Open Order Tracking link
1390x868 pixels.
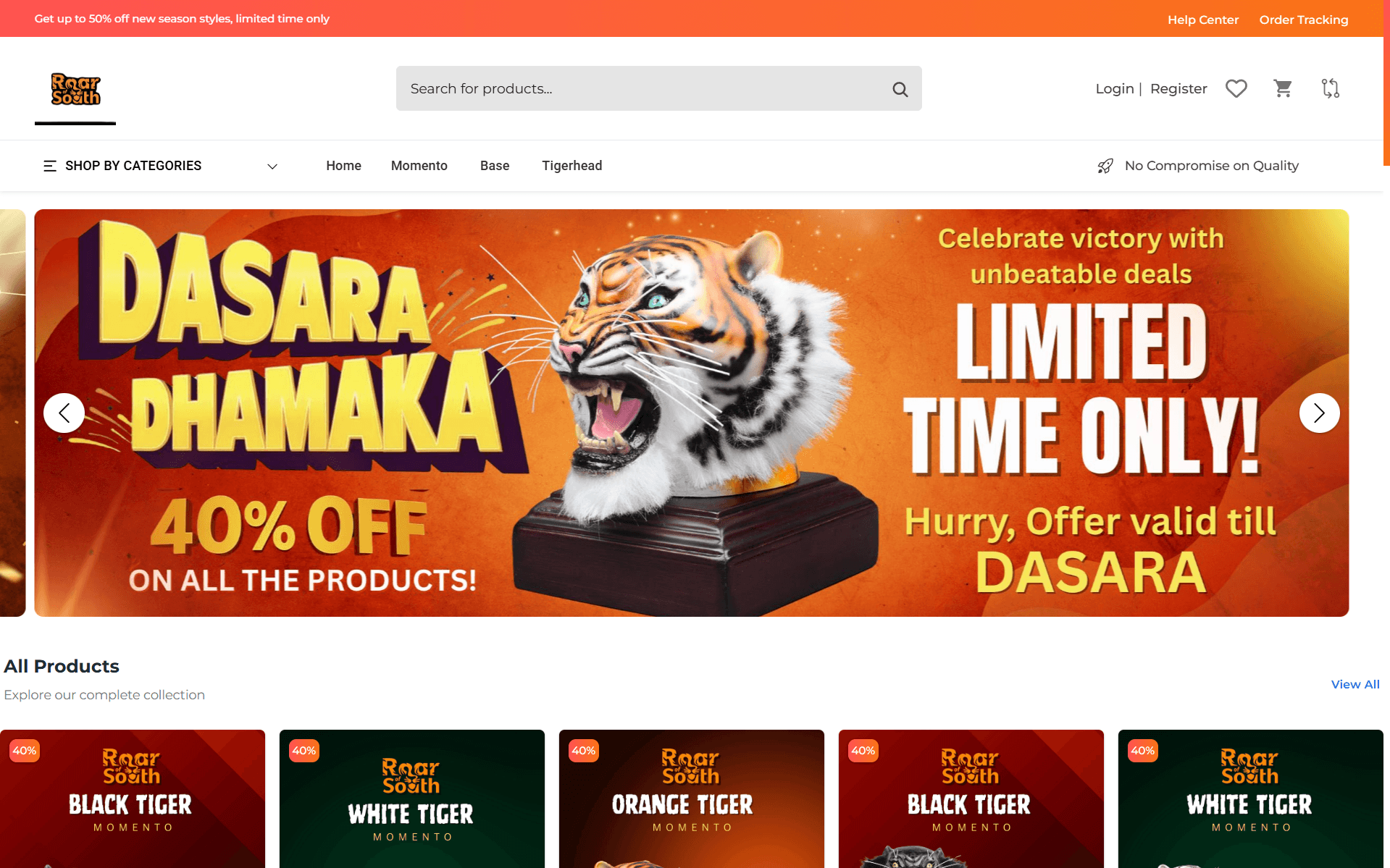click(x=1304, y=20)
